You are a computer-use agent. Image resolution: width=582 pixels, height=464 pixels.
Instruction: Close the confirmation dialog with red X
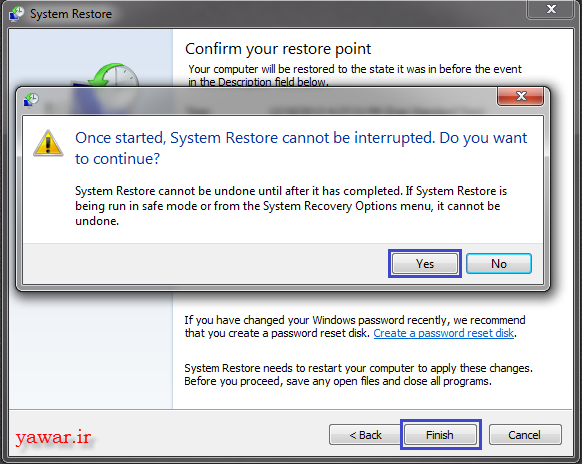point(520,97)
